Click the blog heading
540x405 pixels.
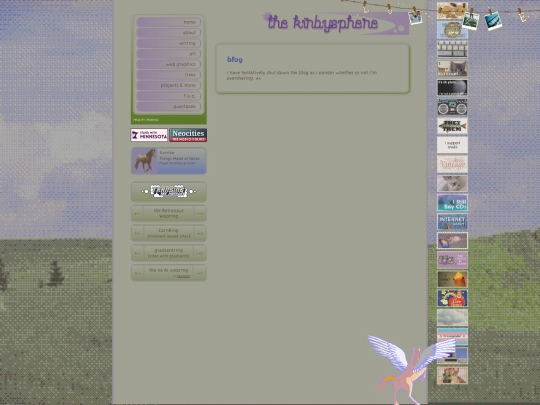[x=235, y=60]
